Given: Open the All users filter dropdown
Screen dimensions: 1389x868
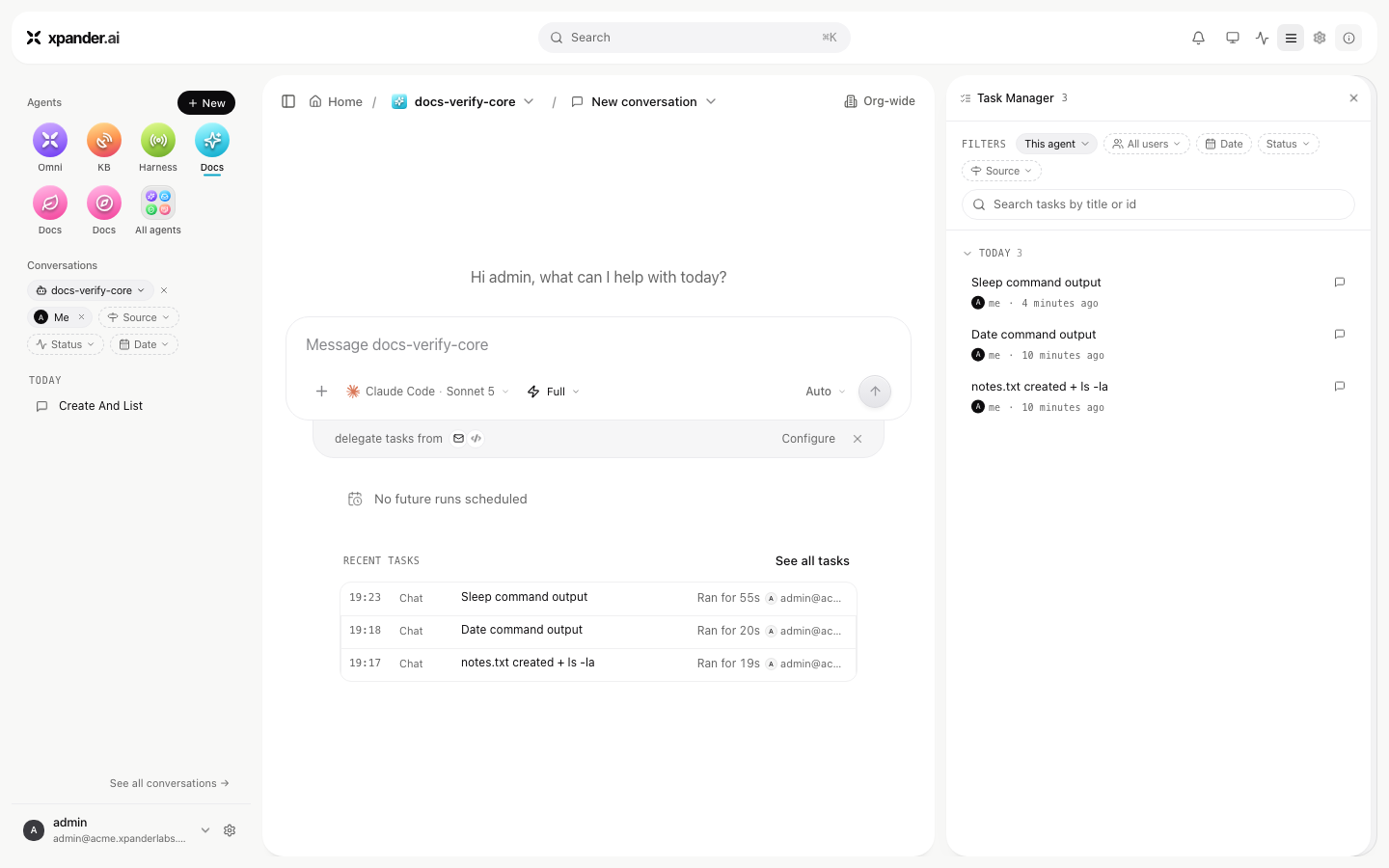Looking at the screenshot, I should (1147, 144).
